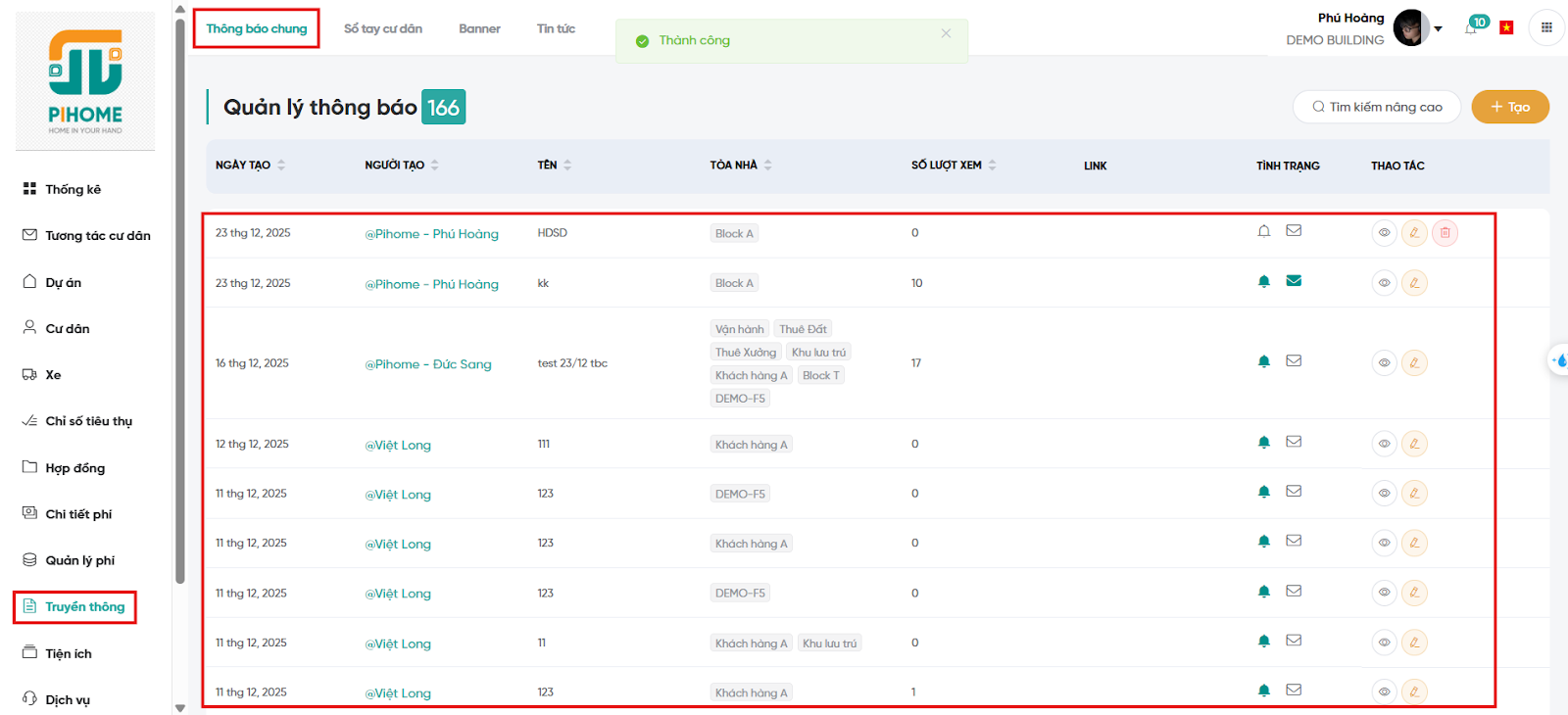The image size is (1568, 715).
Task: Click the Tạo create button
Action: point(1509,107)
